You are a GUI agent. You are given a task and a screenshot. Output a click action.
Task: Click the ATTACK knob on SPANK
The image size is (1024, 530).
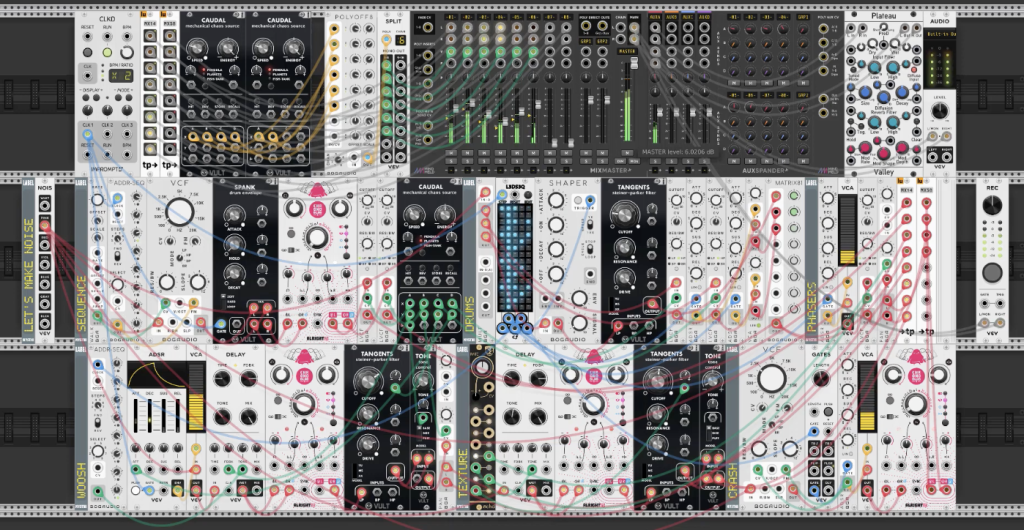coord(235,215)
